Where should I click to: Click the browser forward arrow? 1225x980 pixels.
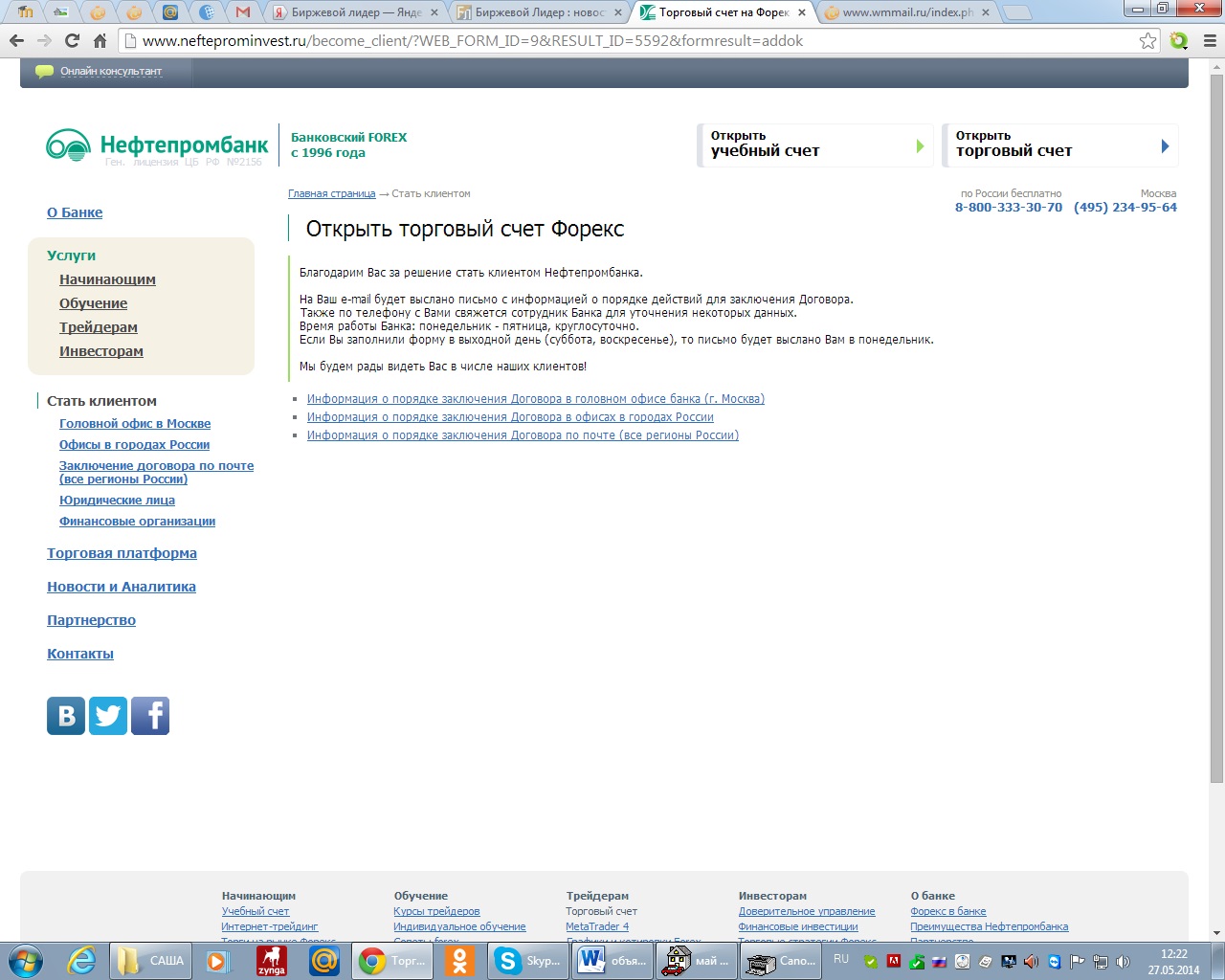click(x=44, y=41)
